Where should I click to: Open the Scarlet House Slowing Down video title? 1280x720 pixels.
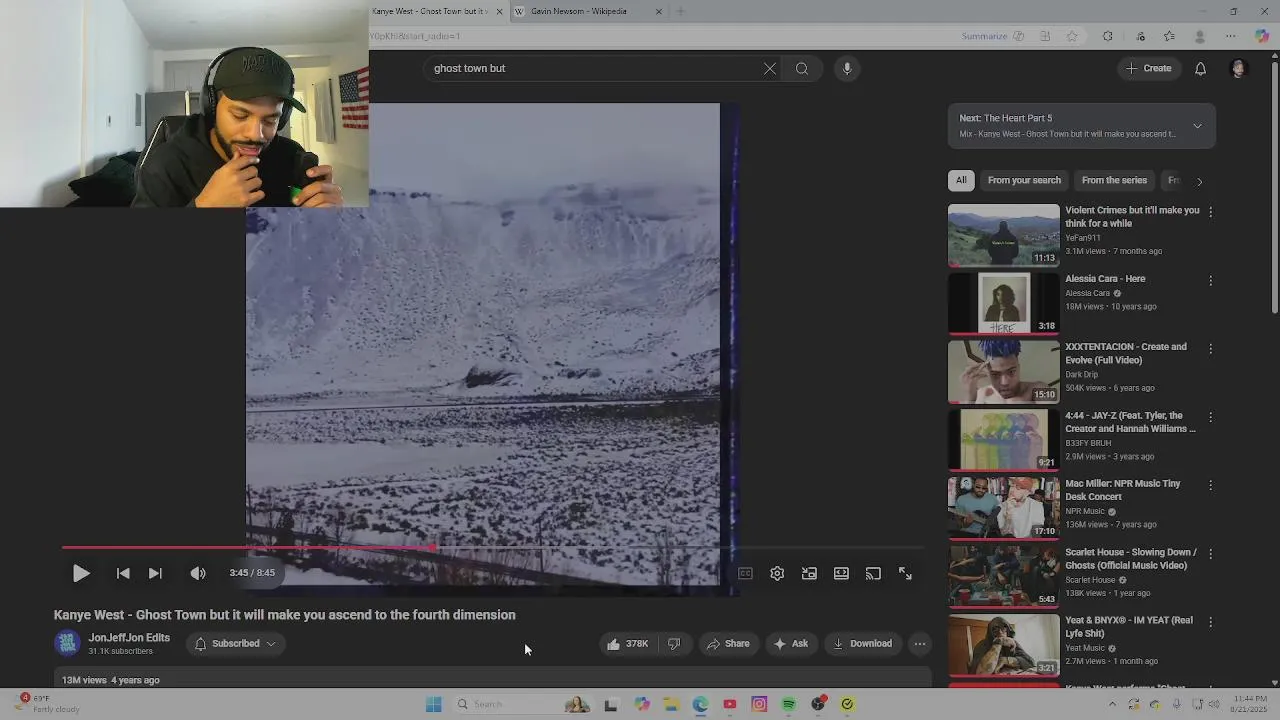click(x=1130, y=559)
